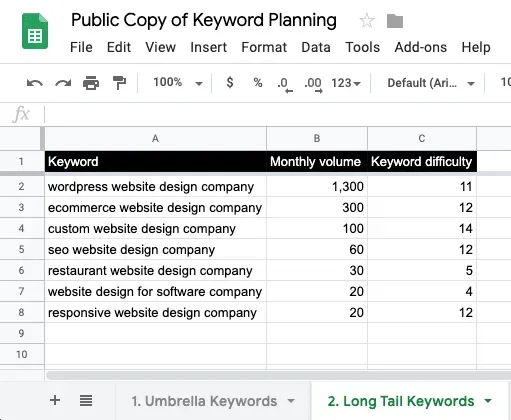
Task: Undo the last action
Action: [x=35, y=83]
